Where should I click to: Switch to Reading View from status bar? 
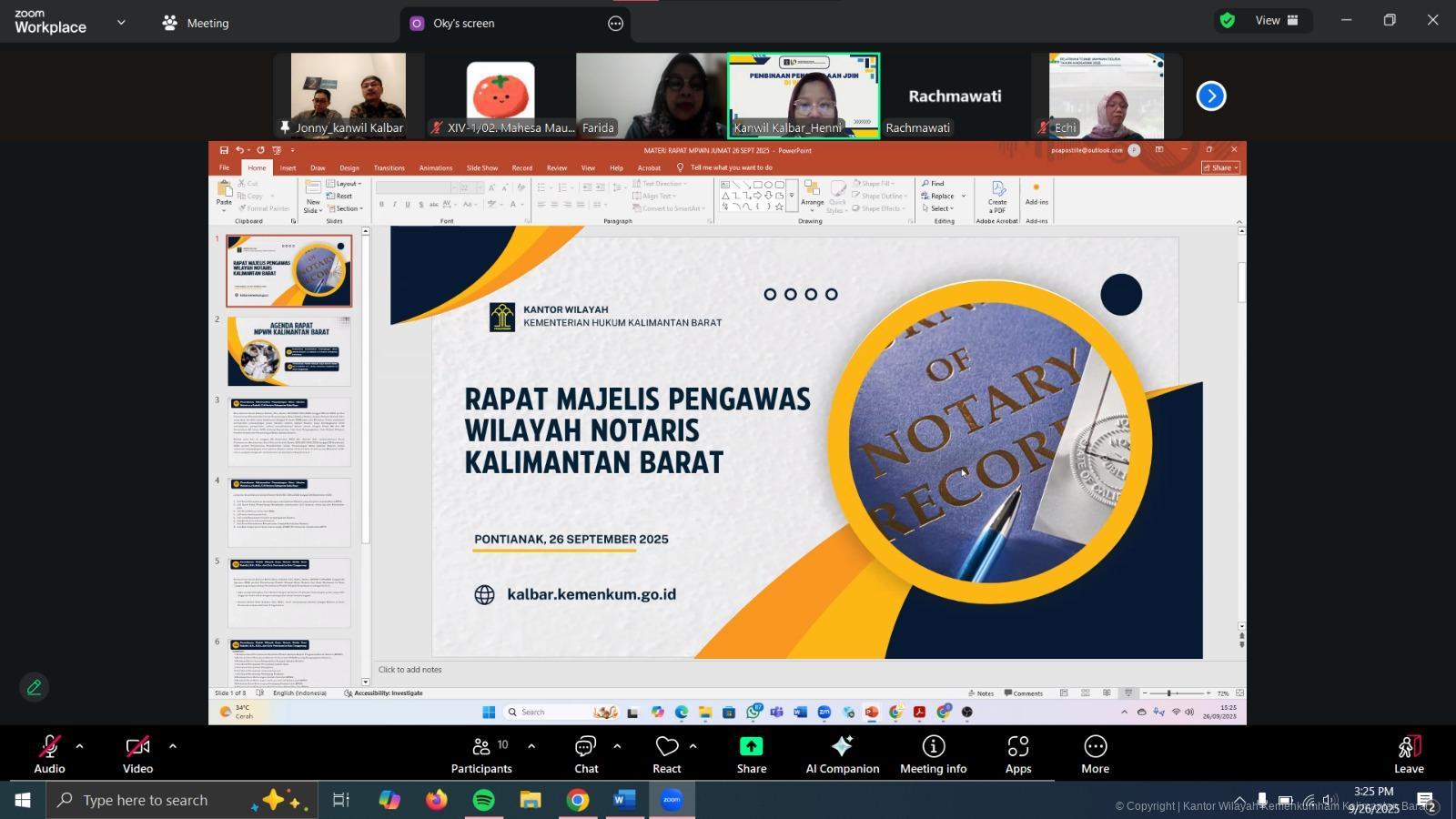pos(1107,693)
